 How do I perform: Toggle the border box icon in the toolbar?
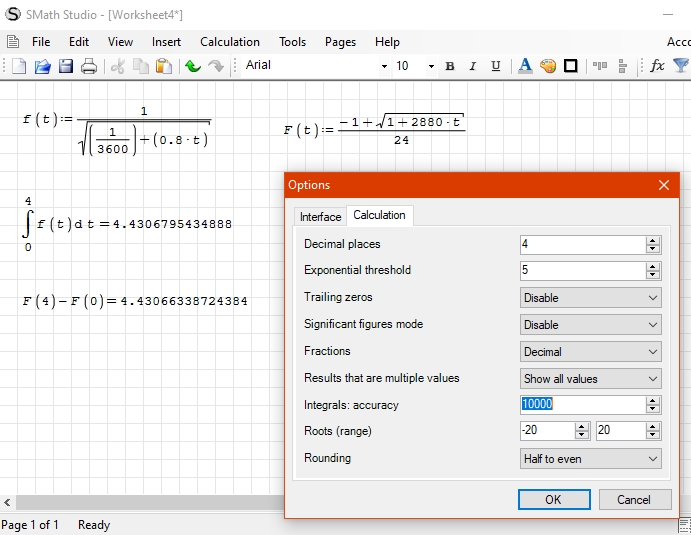click(x=571, y=66)
